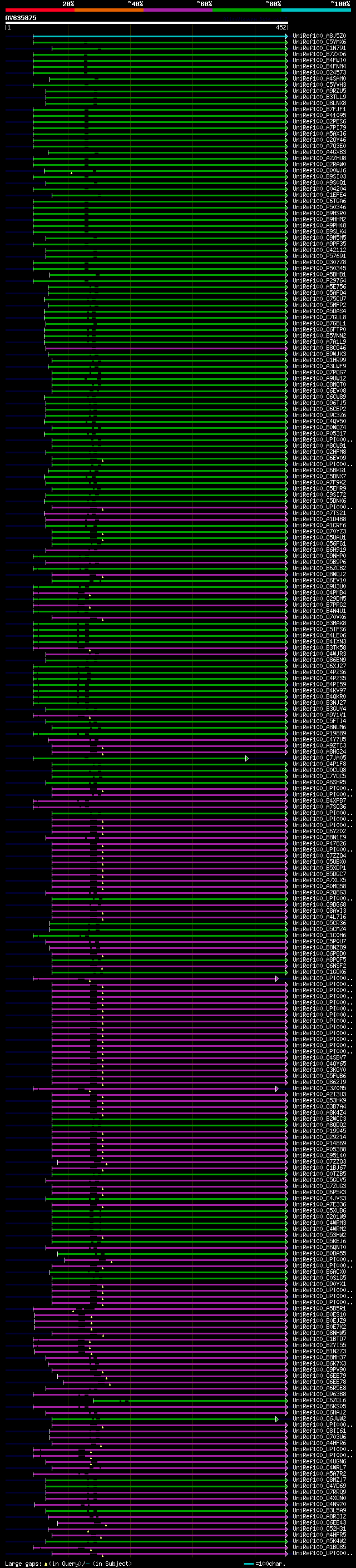Select hit label UniRef100_Q6EE79
The width and height of the screenshot is (356, 1568).
pos(319,1376)
